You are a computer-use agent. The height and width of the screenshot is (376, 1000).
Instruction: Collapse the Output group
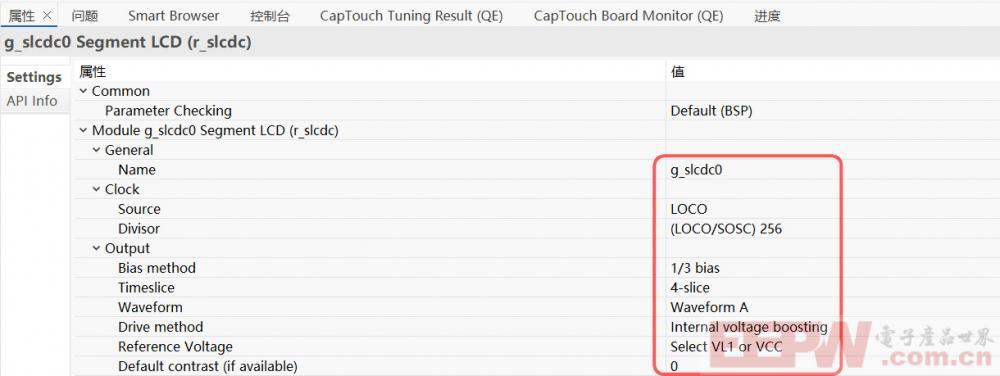(96, 248)
